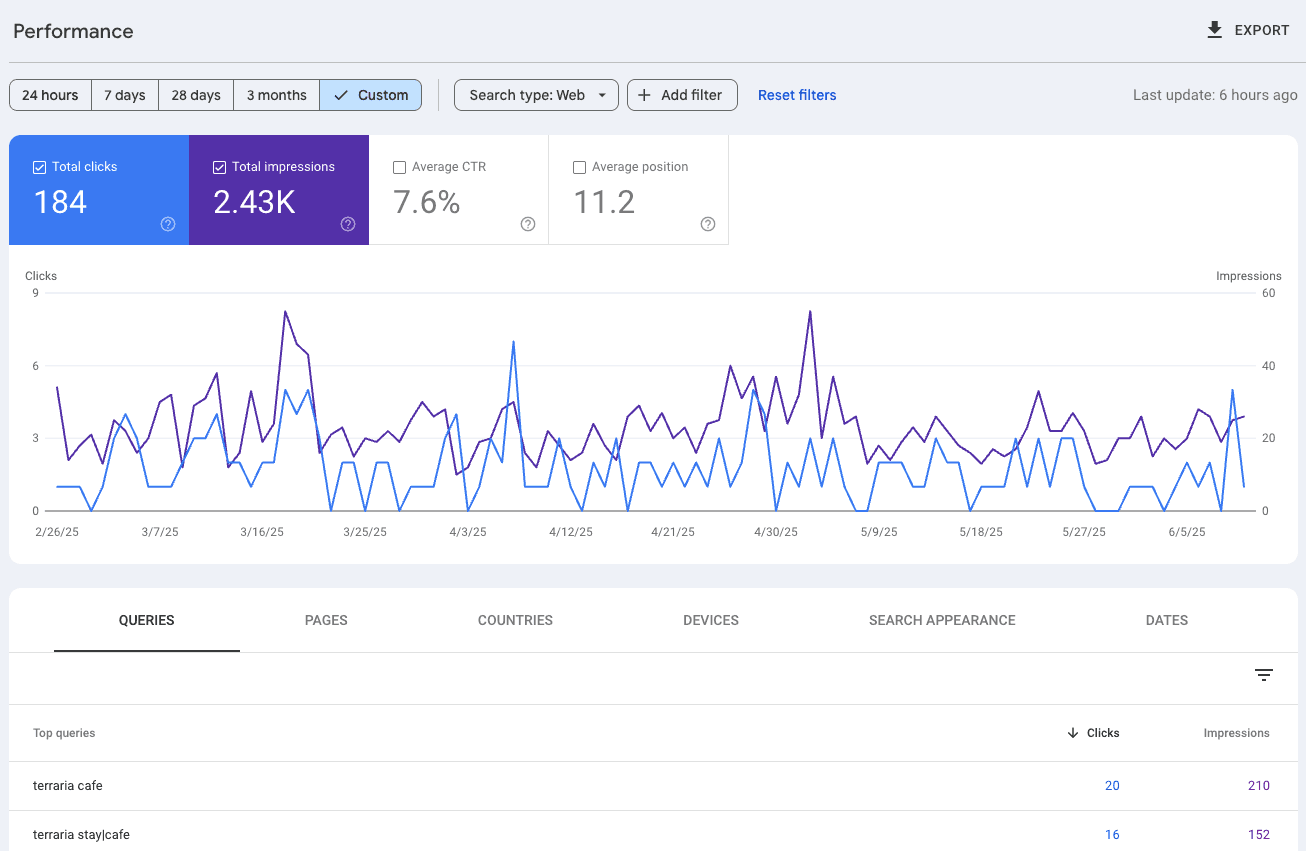The height and width of the screenshot is (851, 1306).
Task: Click the 3/16/25 date label on chart
Action: 262,532
